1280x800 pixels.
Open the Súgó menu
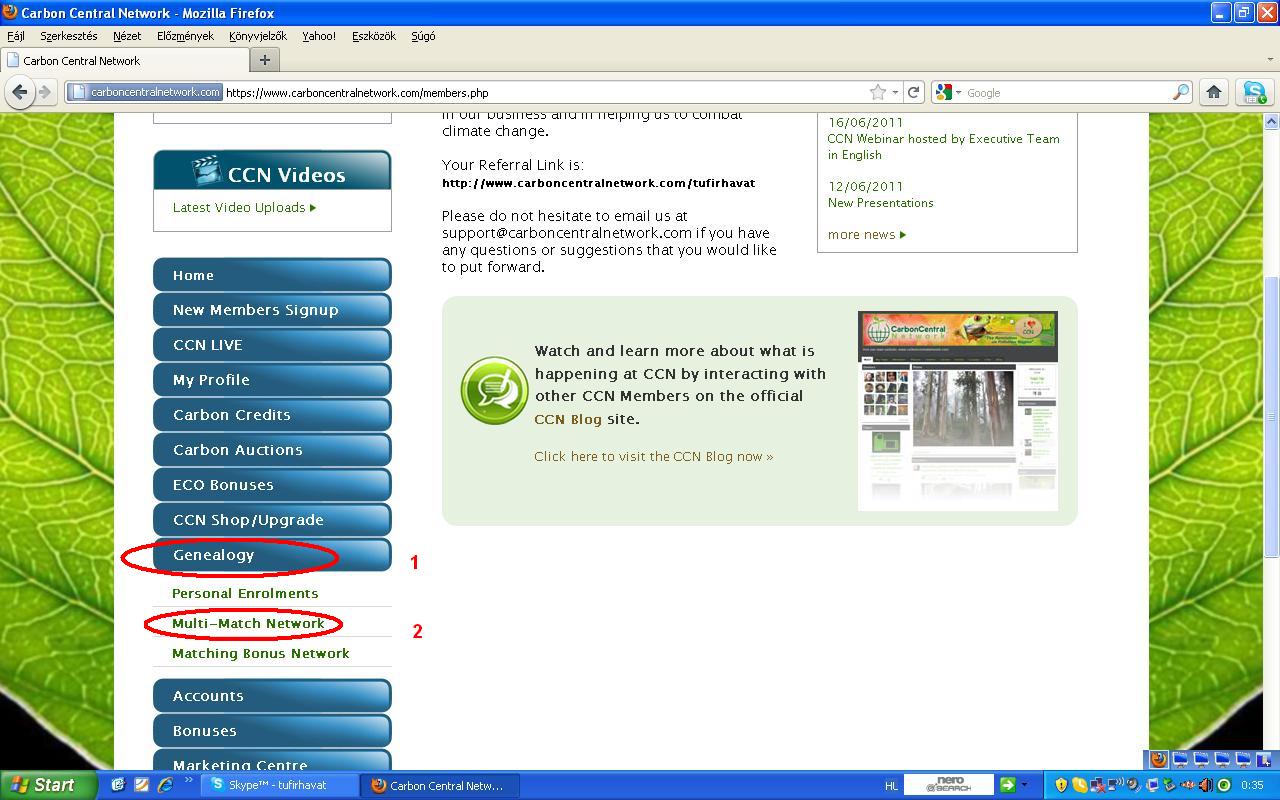(x=423, y=36)
